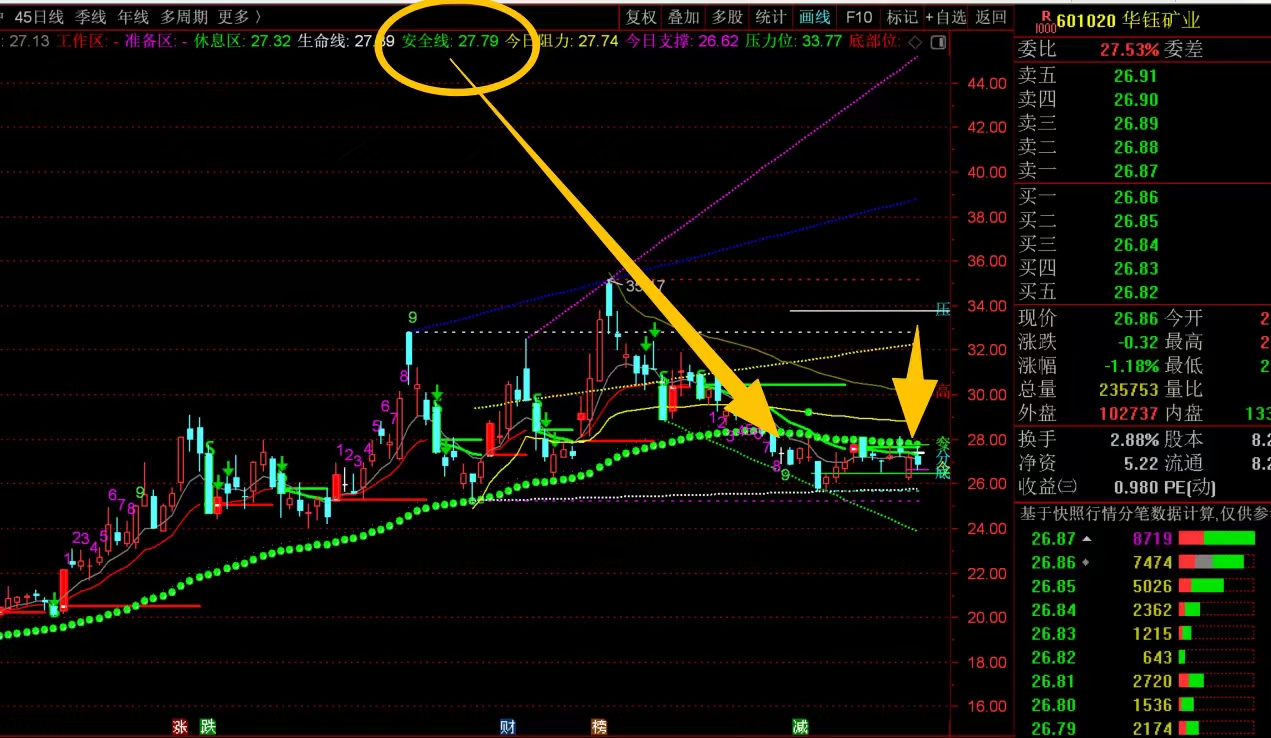Click the volume bar on the 8719 row
The image size is (1271, 738).
1216,539
